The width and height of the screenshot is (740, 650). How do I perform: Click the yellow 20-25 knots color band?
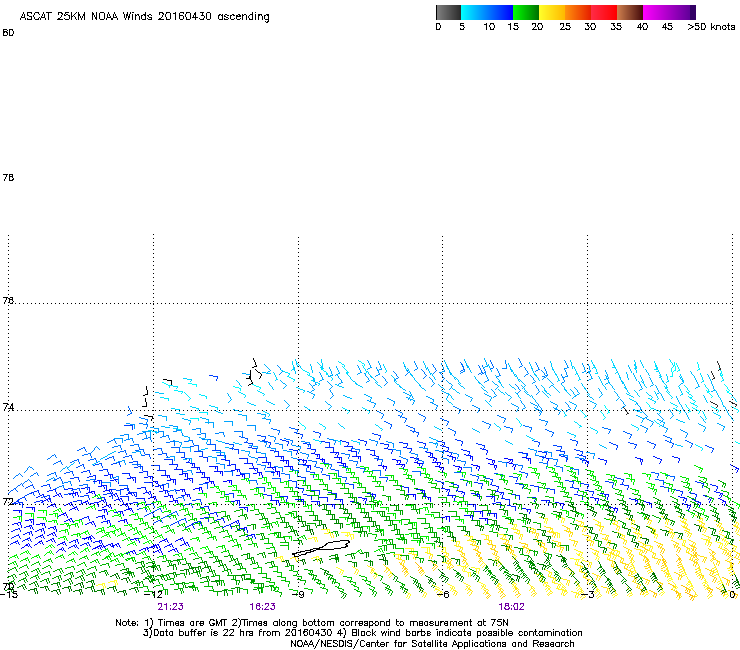(552, 12)
